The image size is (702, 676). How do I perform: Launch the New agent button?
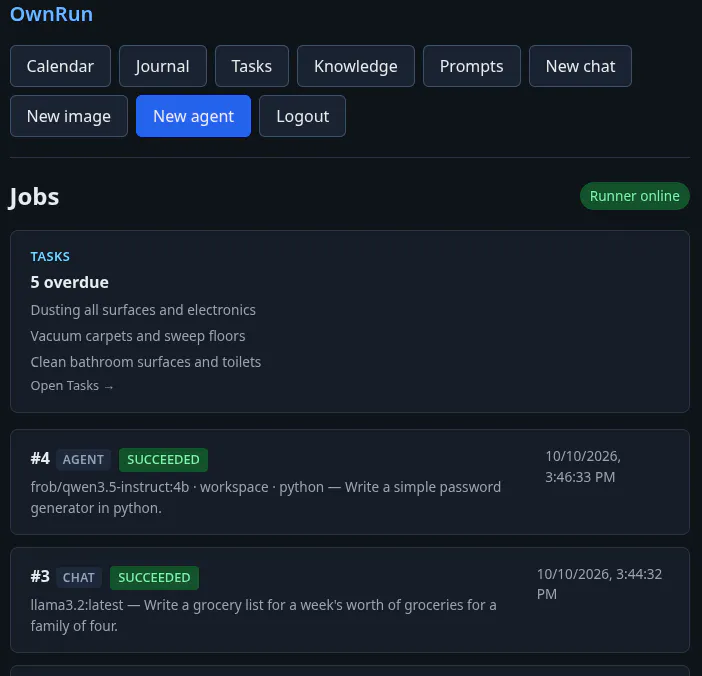(x=193, y=116)
